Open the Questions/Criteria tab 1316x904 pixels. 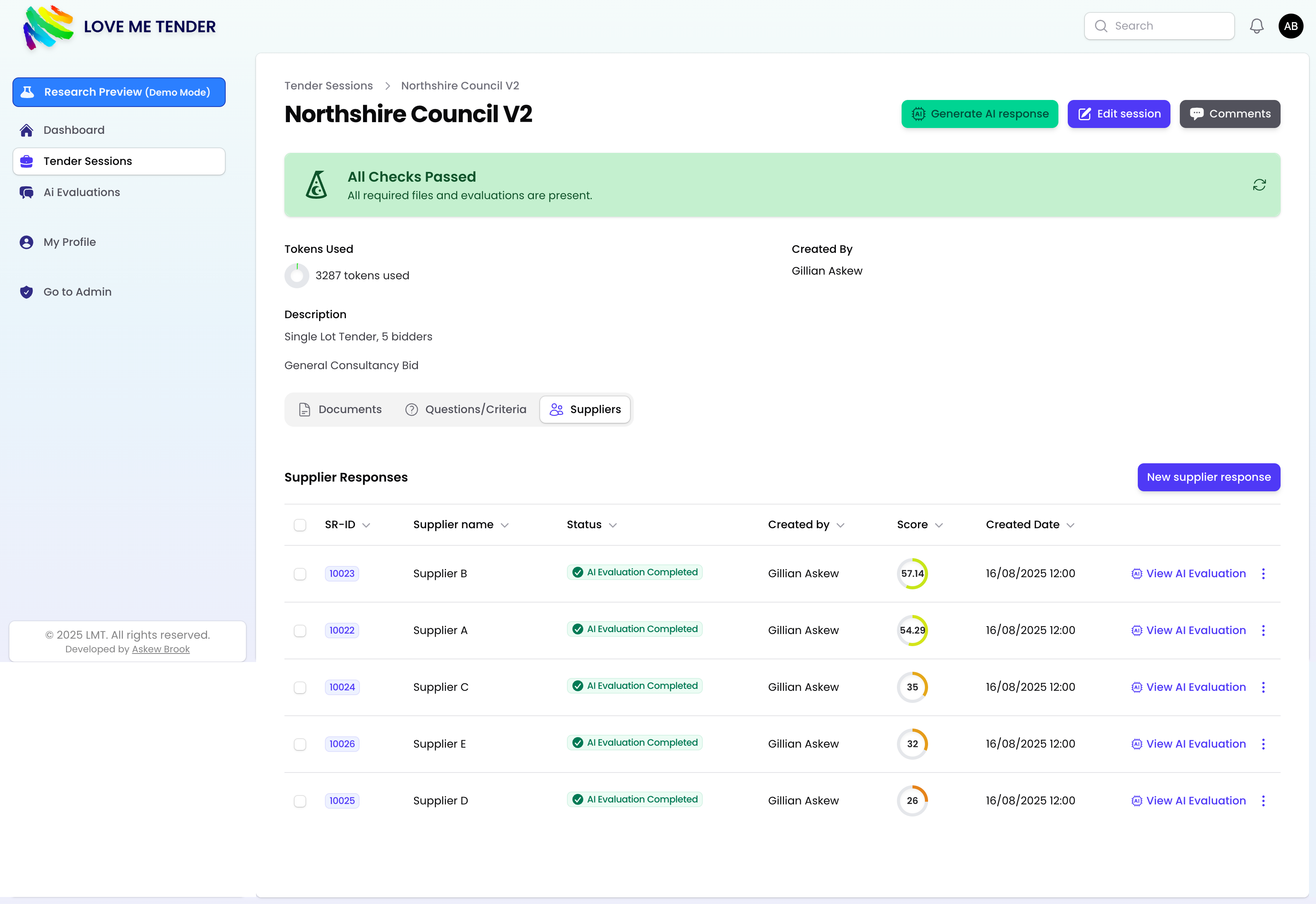coord(466,410)
